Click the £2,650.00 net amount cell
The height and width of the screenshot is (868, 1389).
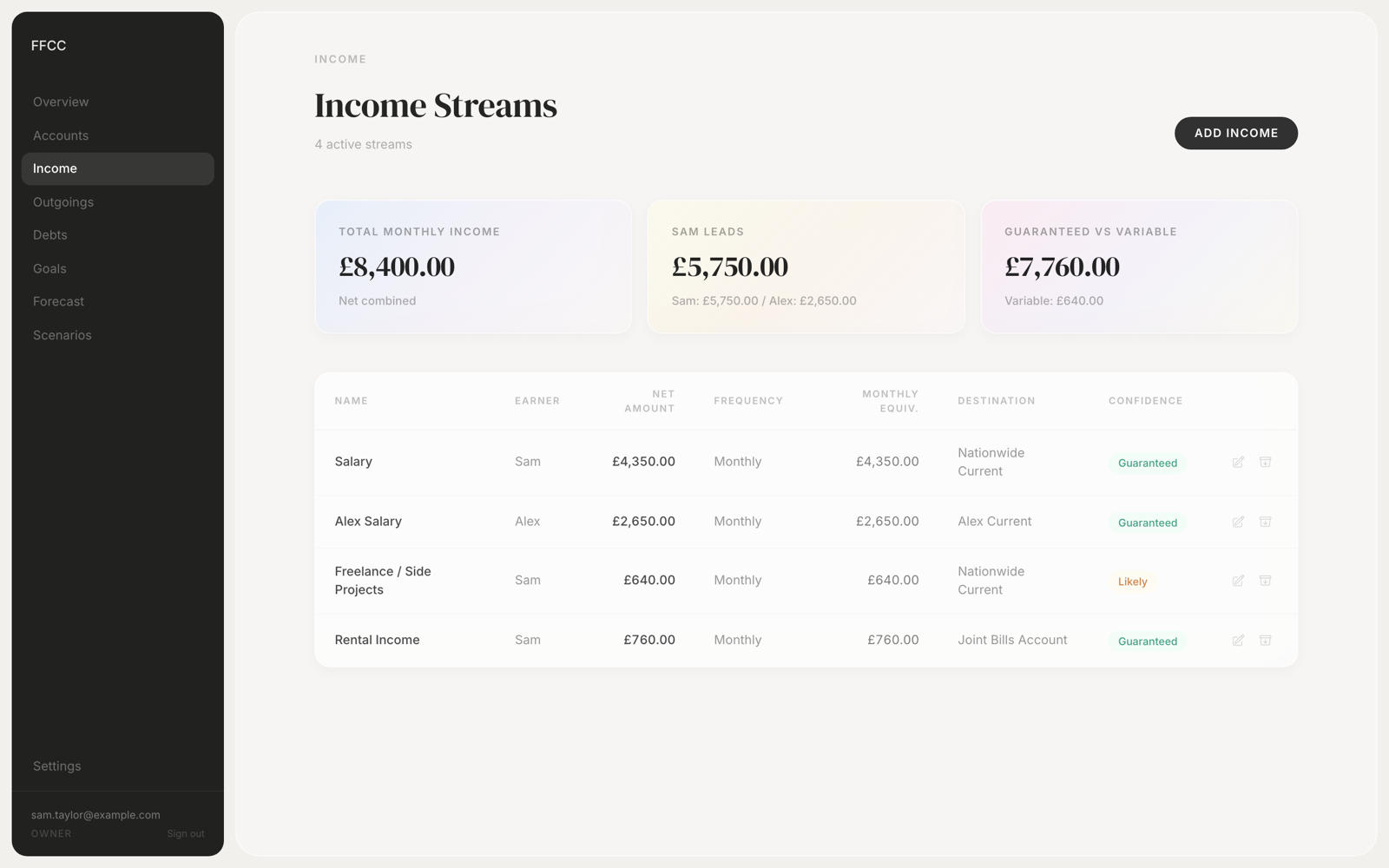[643, 522]
